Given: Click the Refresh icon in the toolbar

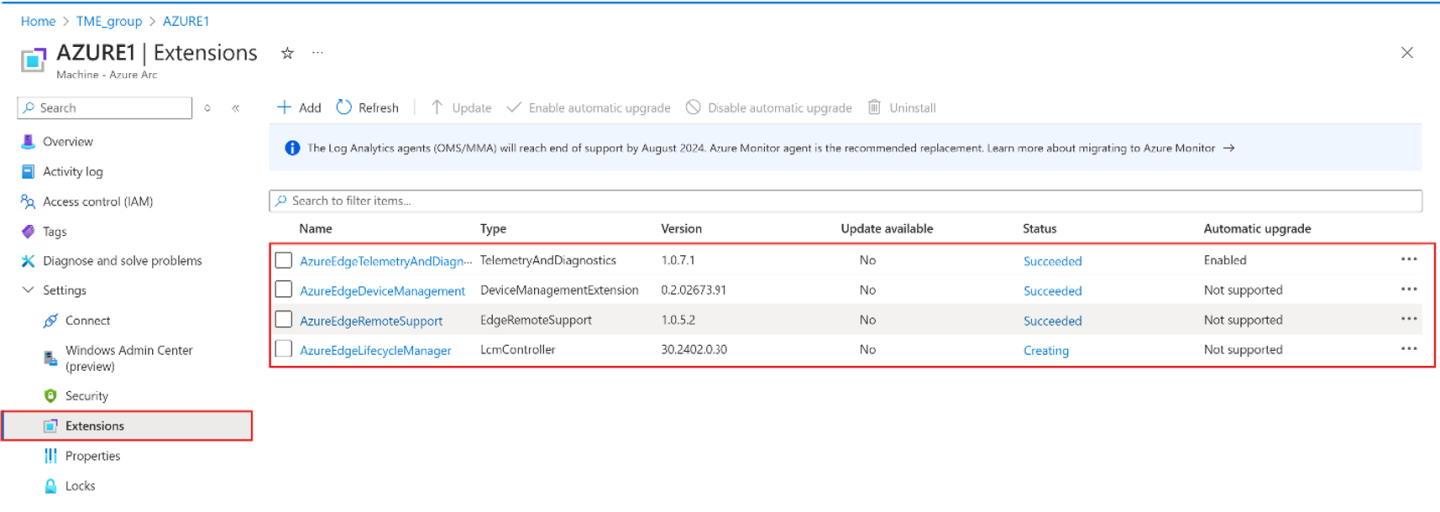Looking at the screenshot, I should (344, 108).
